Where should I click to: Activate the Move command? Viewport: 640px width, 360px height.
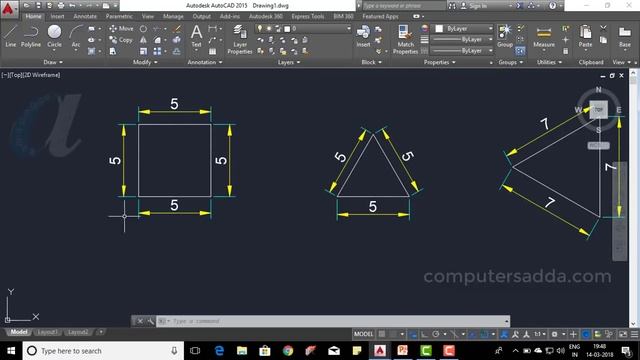pos(121,29)
